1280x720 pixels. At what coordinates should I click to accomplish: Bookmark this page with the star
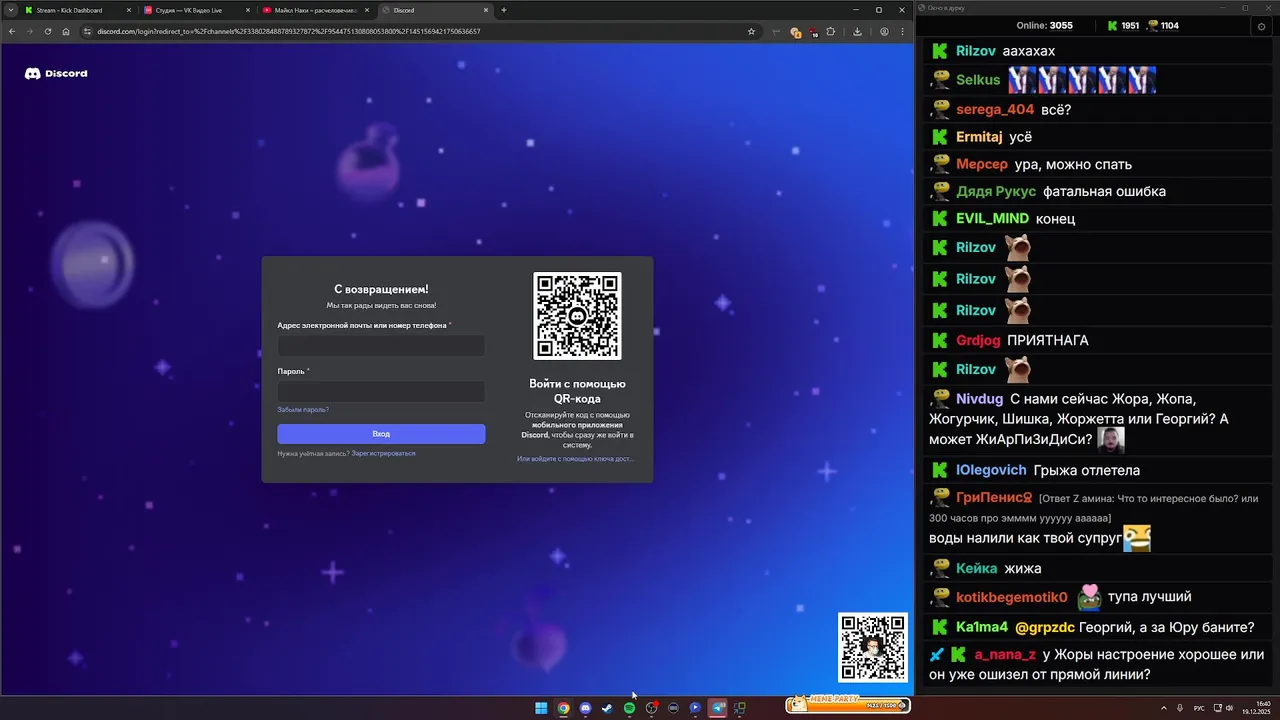point(751,31)
